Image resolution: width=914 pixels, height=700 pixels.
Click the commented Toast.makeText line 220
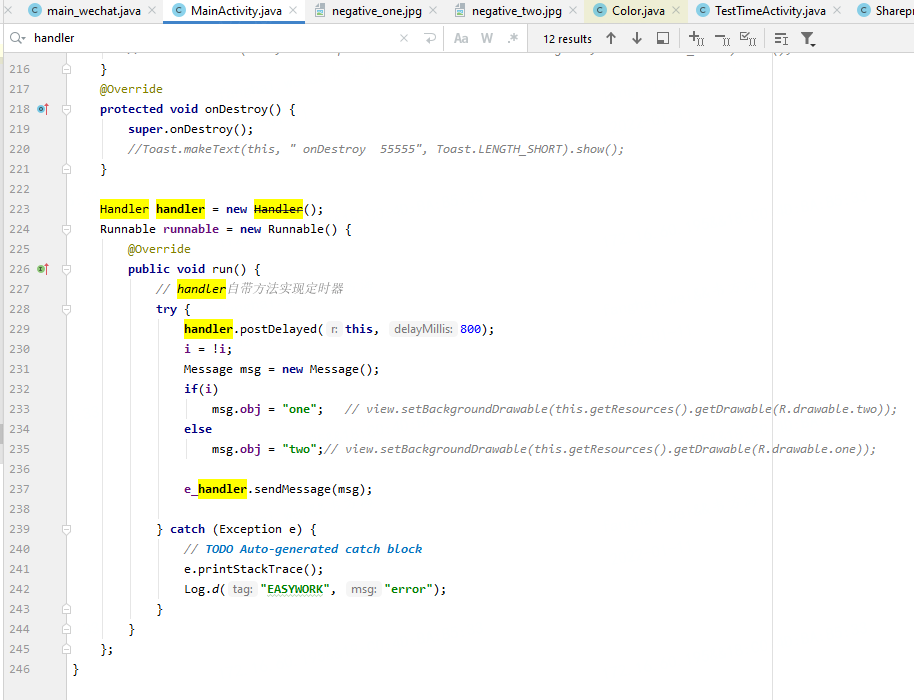[376, 149]
